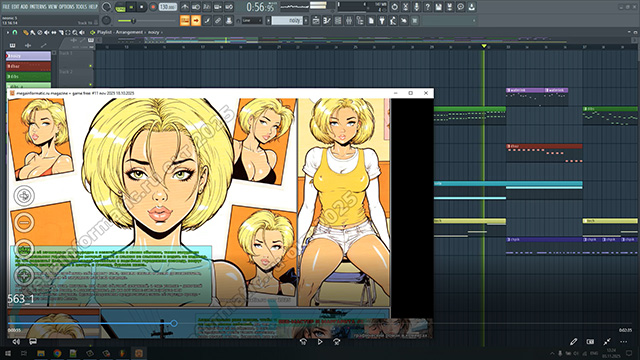The width and height of the screenshot is (640, 360).
Task: Open the HELP menu
Action: point(93,7)
